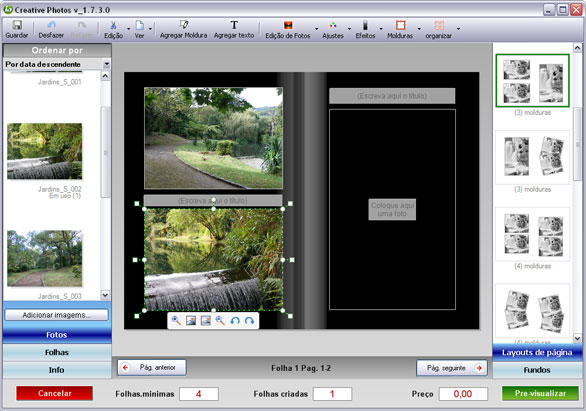
Task: Switch to the Fotos tab
Action: 57,335
